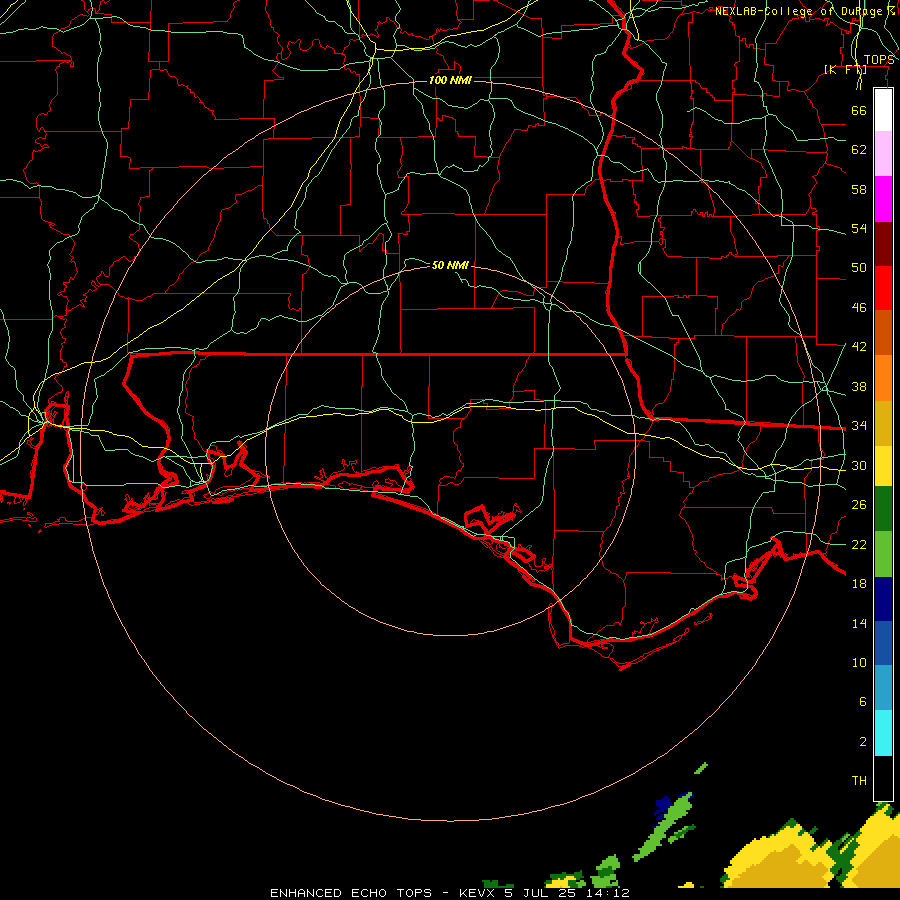The image size is (900, 900).
Task: Click the K FT units label
Action: coord(845,70)
